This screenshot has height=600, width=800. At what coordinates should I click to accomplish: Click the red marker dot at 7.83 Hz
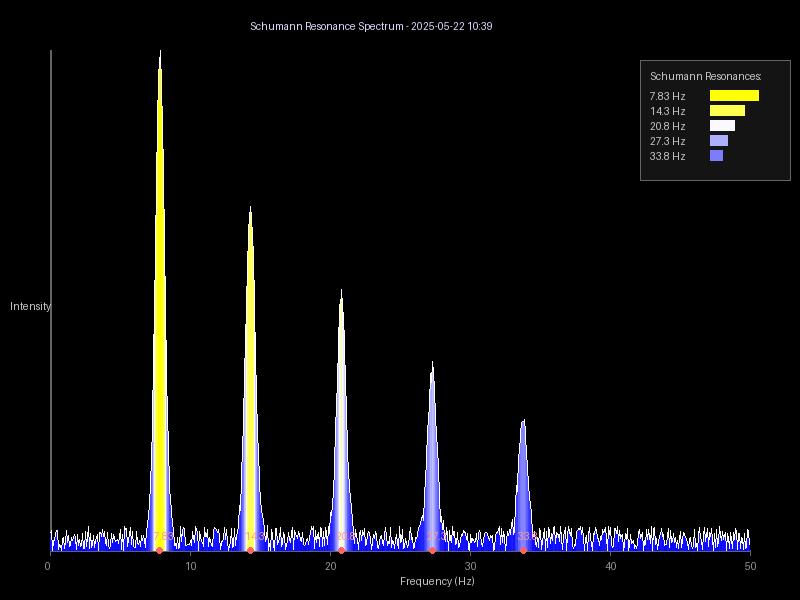coord(159,551)
